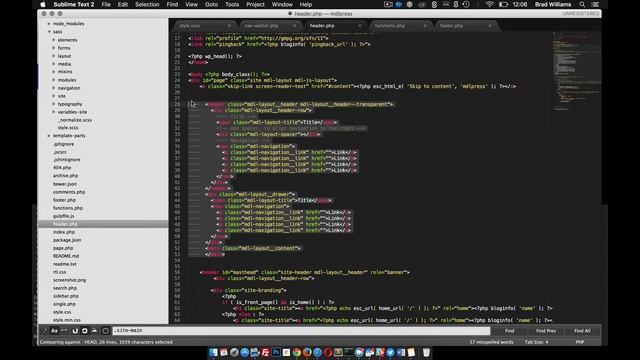Click the Find Prev button
The image size is (640, 360).
(546, 331)
